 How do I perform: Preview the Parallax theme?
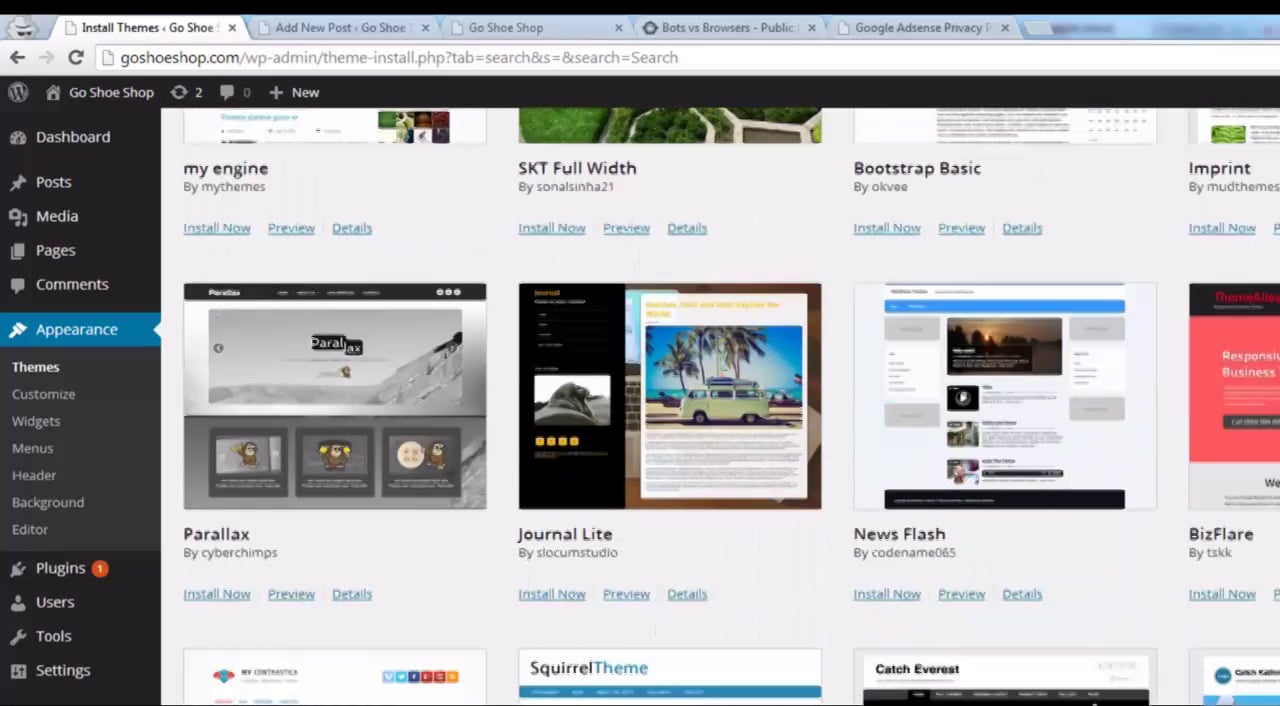pyautogui.click(x=291, y=594)
